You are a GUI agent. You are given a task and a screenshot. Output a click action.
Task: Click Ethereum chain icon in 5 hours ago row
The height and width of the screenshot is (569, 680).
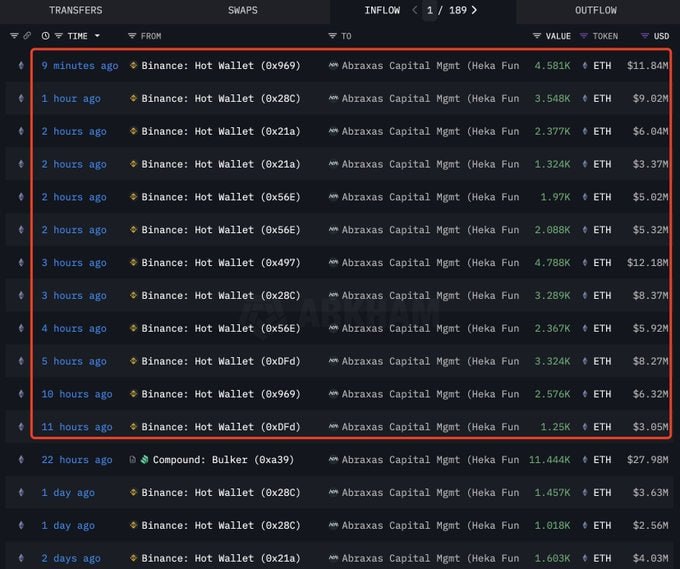click(21, 361)
